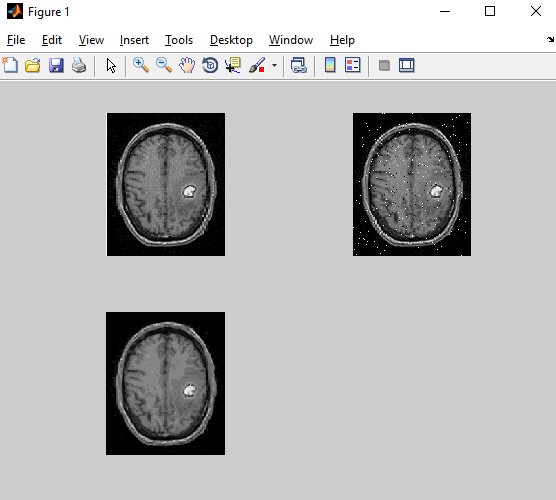This screenshot has height=500, width=556.
Task: Toggle the Brush data tool
Action: click(257, 65)
